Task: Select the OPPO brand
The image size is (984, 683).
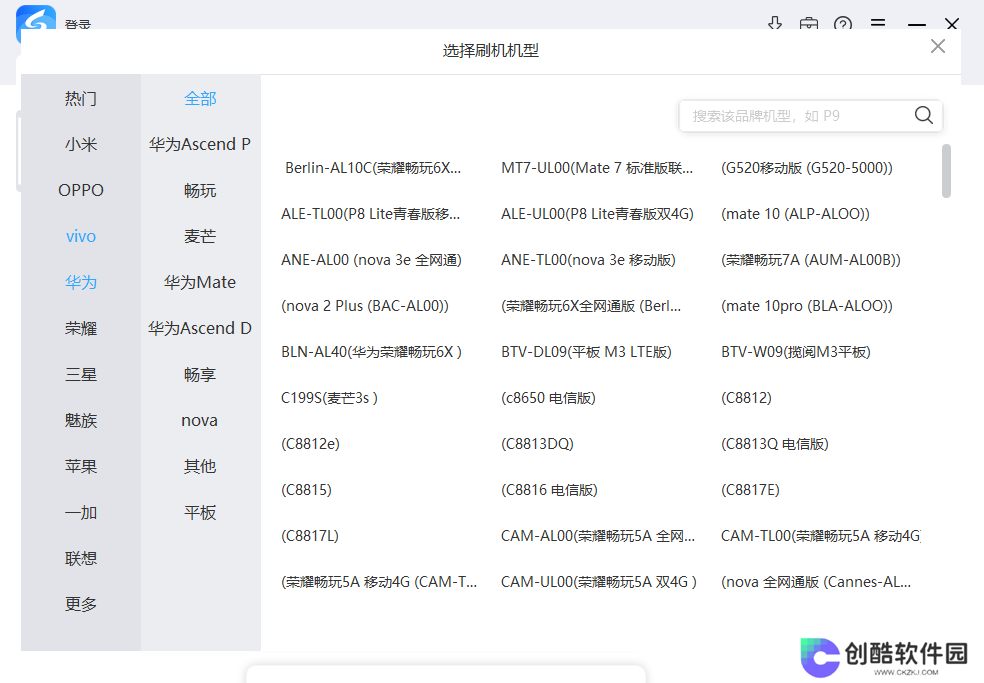Action: pos(81,190)
